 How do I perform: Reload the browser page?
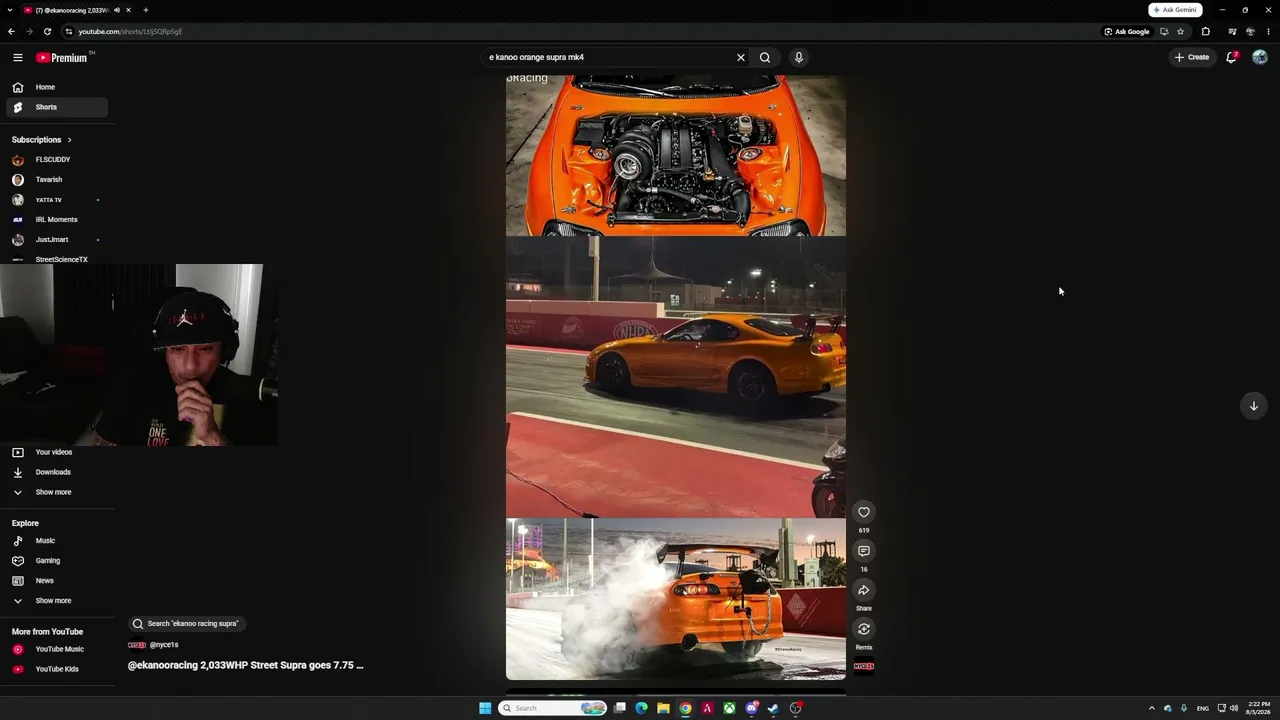point(47,31)
